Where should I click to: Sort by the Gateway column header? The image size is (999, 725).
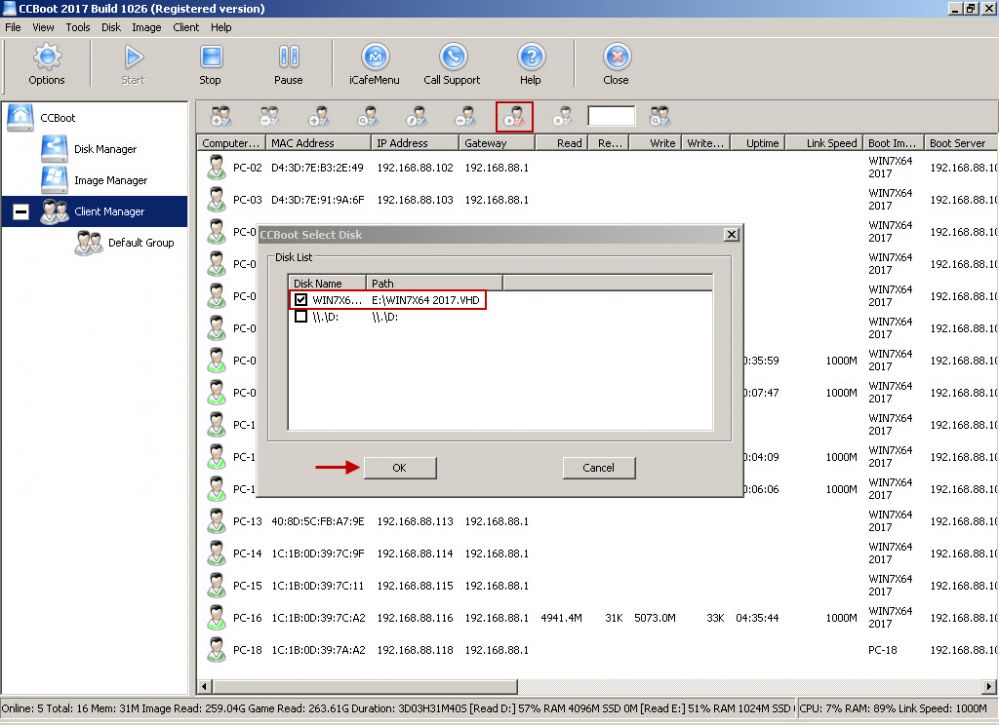click(497, 143)
